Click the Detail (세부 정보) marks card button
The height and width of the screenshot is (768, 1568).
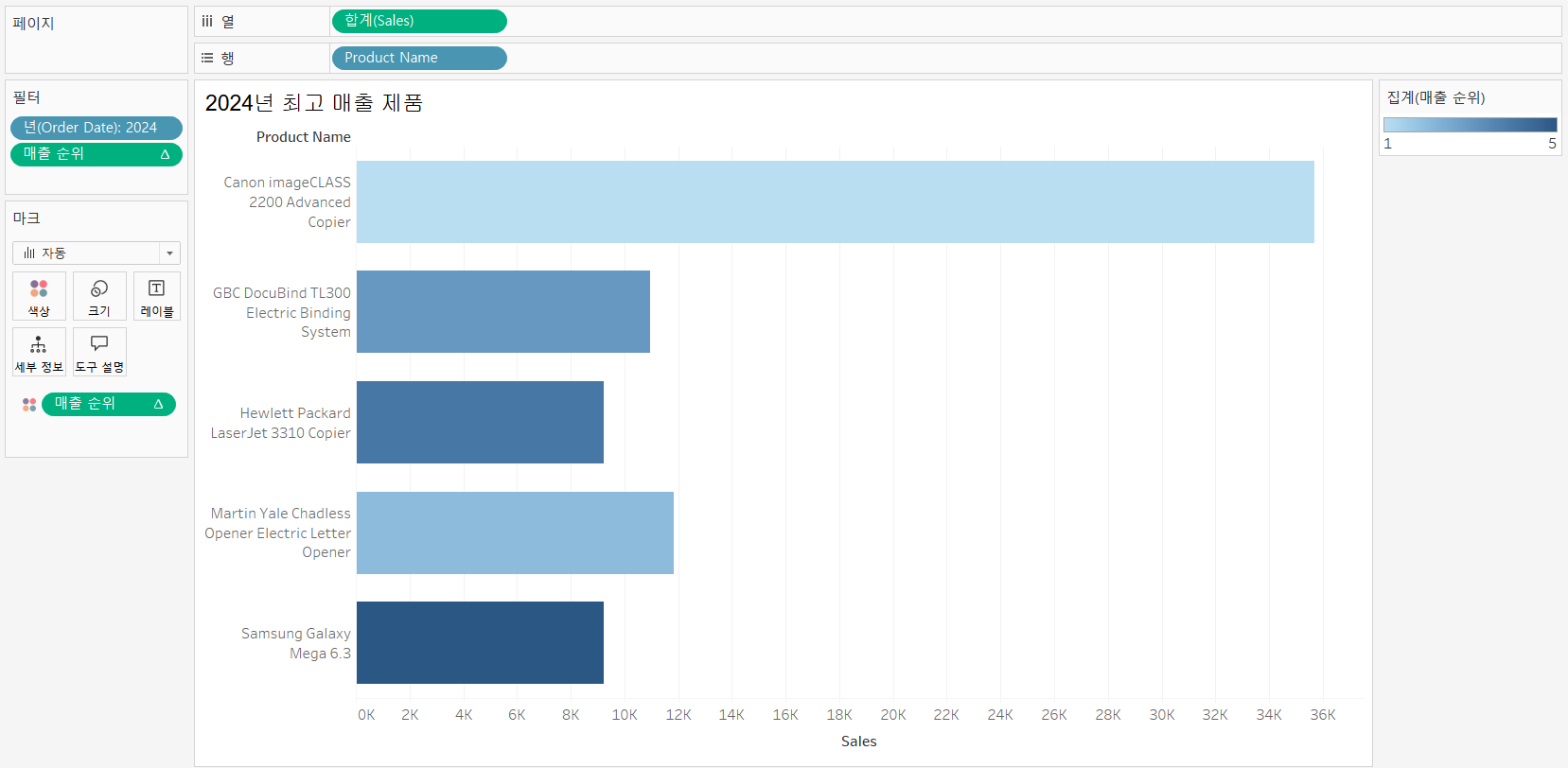coord(39,352)
